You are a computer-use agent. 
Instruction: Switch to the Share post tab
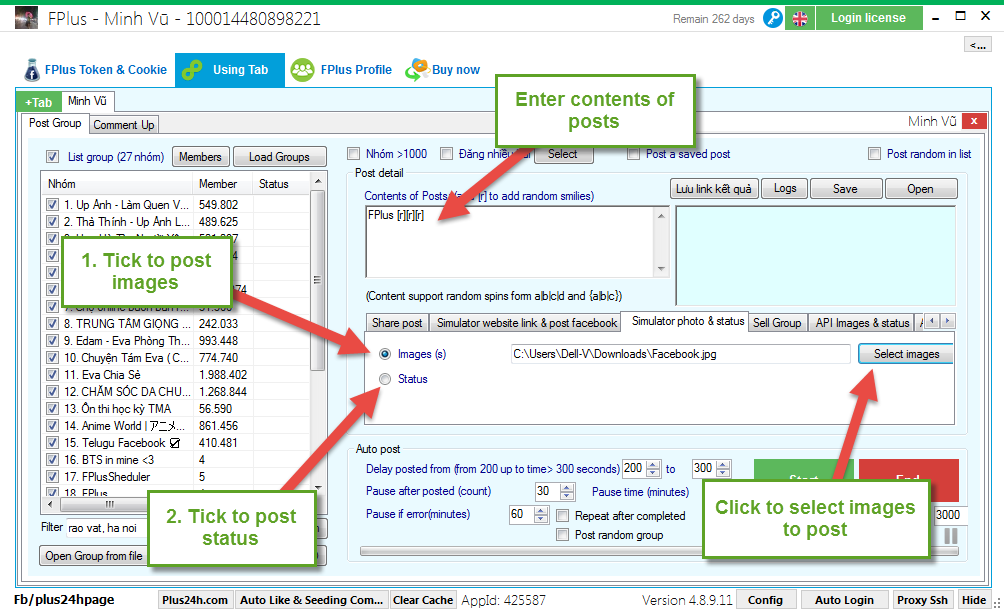click(x=397, y=323)
